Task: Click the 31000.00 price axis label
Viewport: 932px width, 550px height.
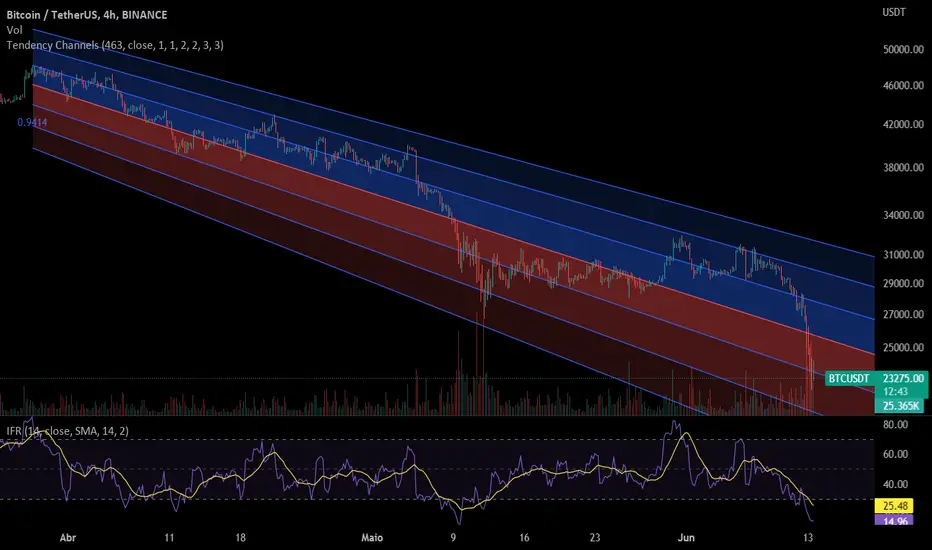Action: point(903,254)
